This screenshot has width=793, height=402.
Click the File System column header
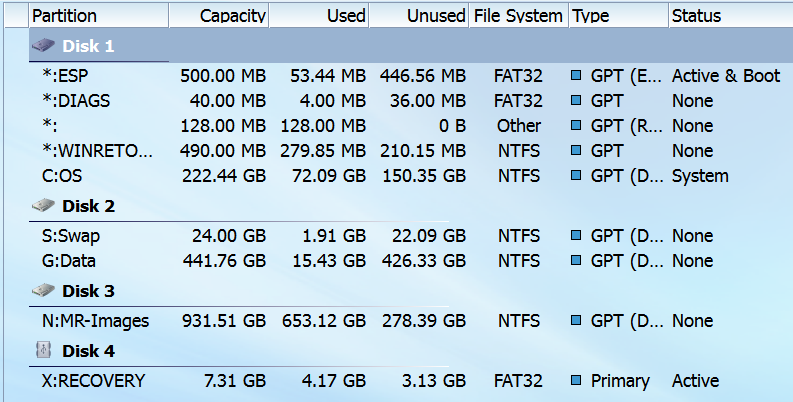(518, 16)
